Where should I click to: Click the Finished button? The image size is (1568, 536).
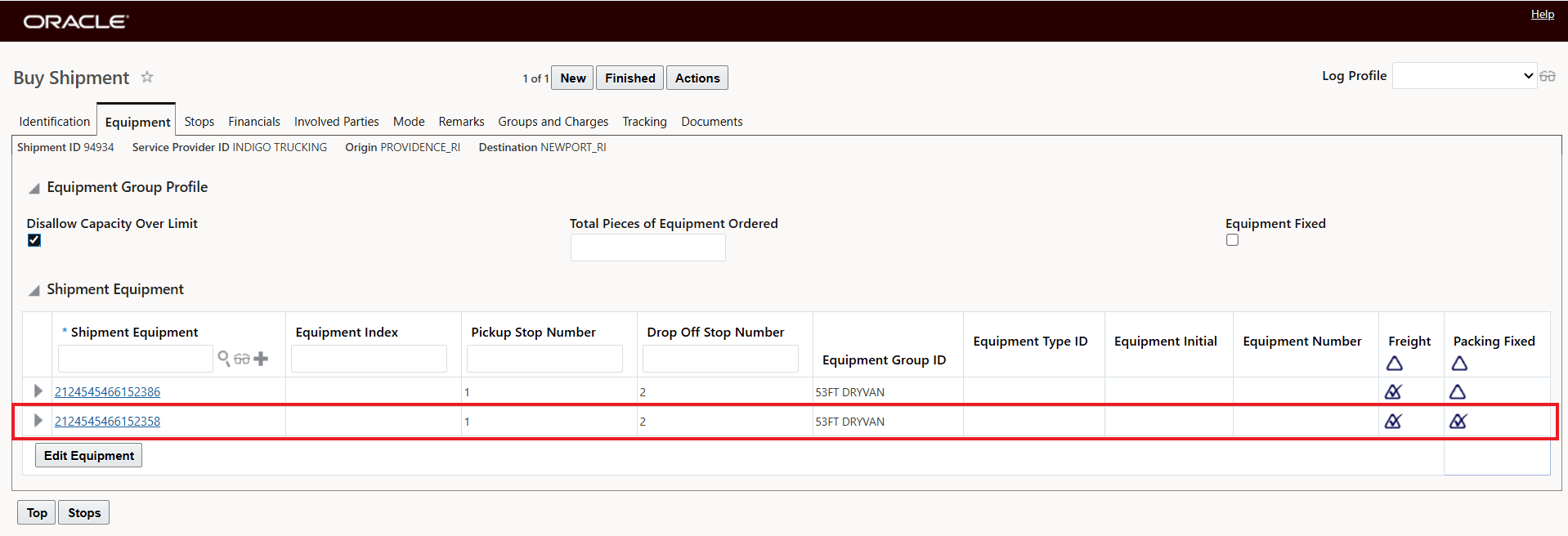tap(630, 78)
